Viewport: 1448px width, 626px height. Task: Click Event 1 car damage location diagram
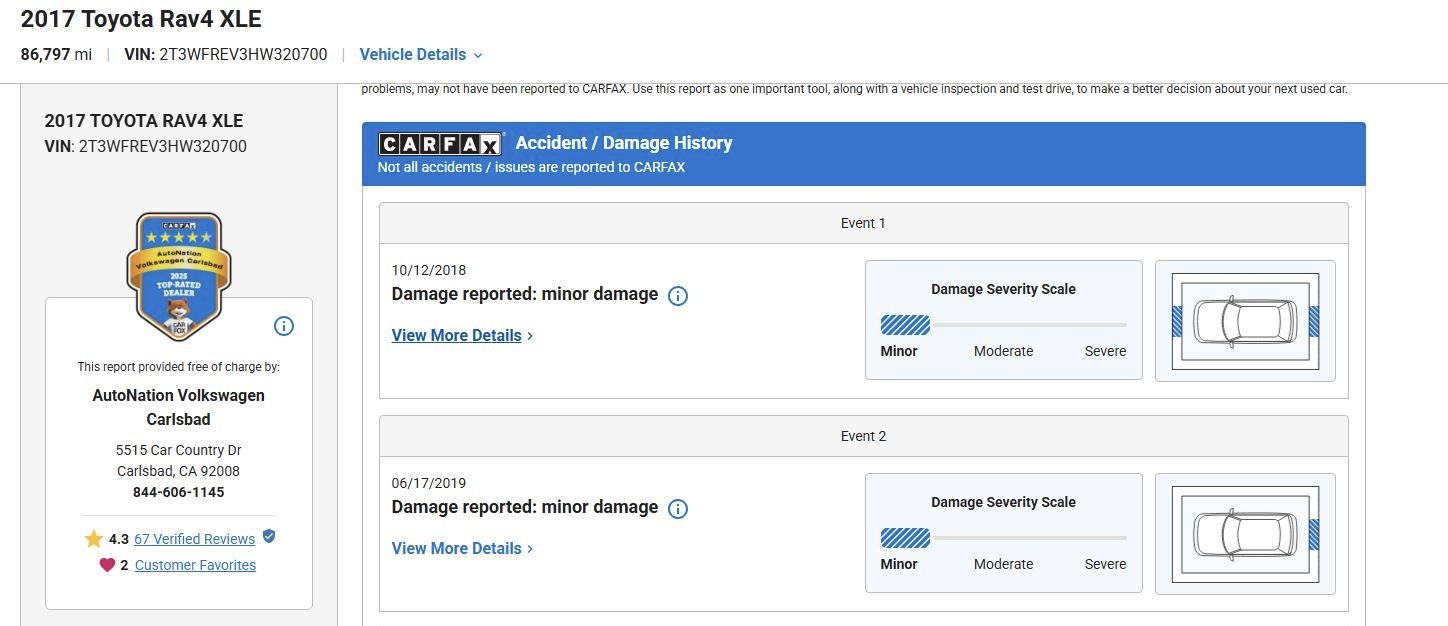(x=1245, y=321)
